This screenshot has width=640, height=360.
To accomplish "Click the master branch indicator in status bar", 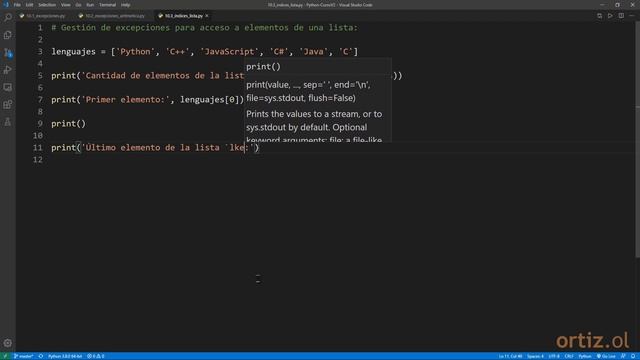I will tap(24, 356).
